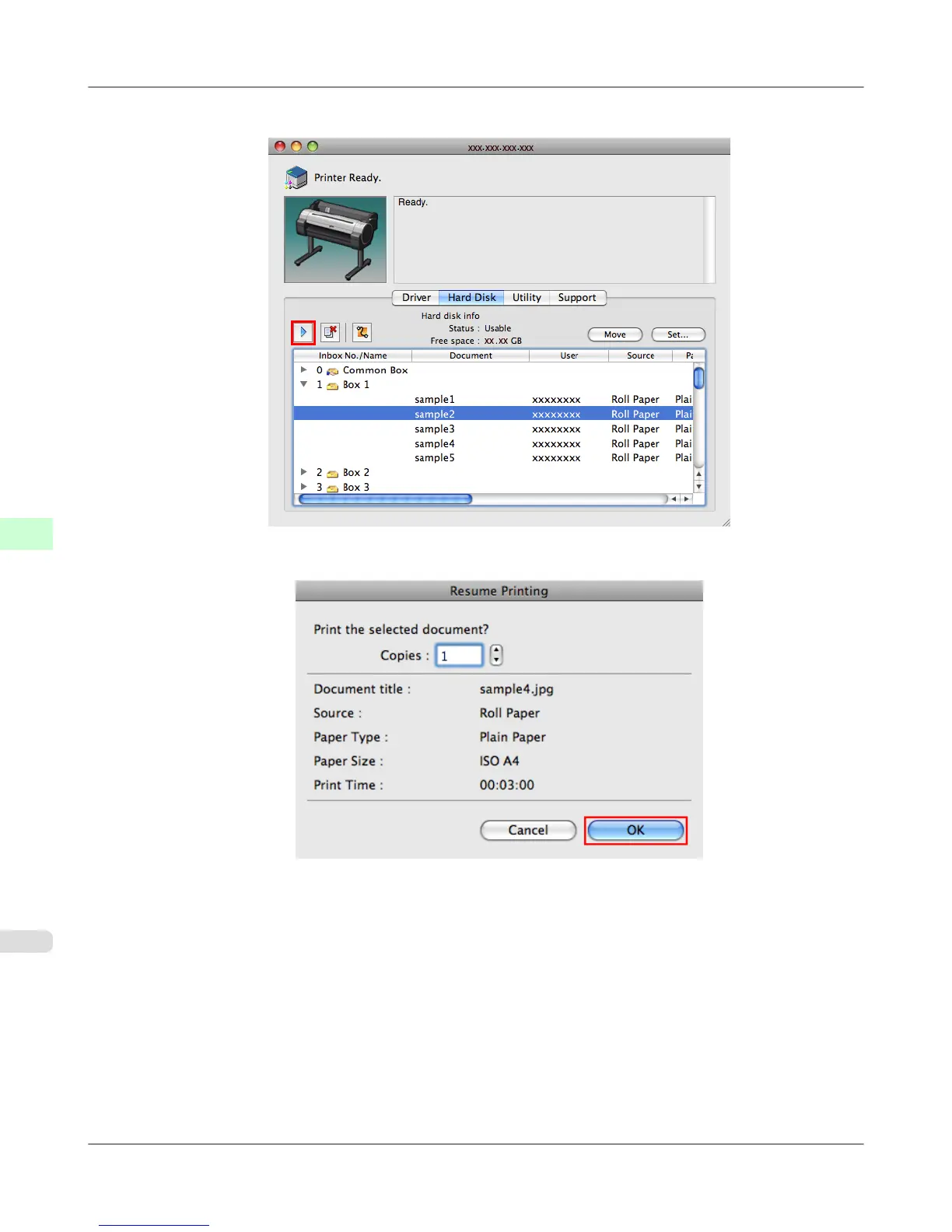Click the User column header

569,356
